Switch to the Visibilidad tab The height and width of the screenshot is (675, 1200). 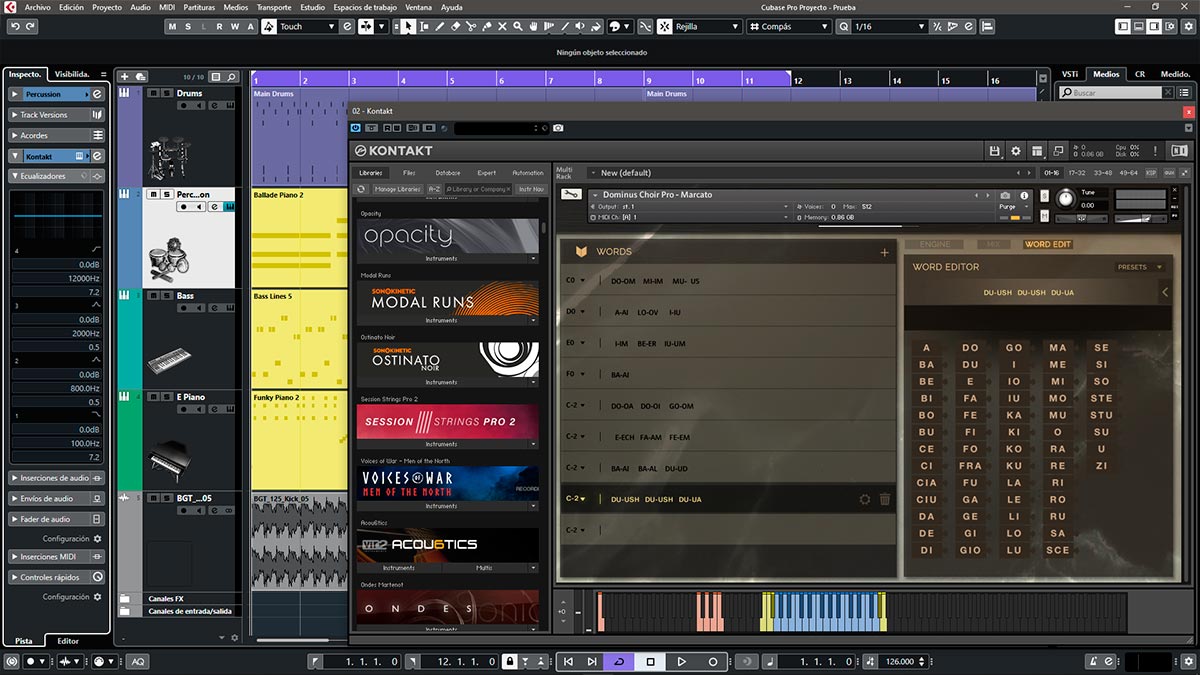pos(73,74)
